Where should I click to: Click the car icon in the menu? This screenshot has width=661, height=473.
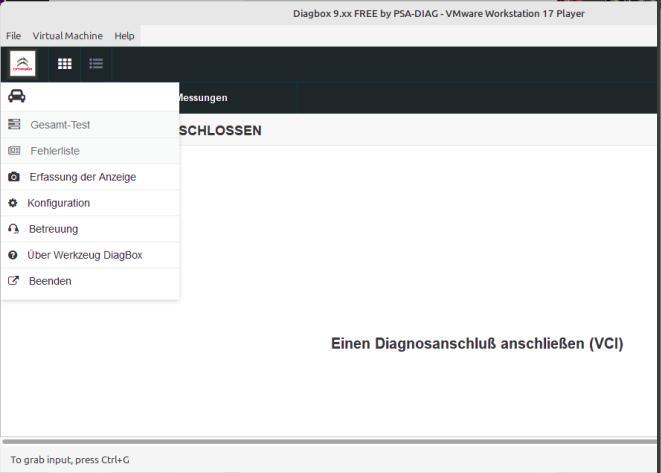(x=16, y=96)
